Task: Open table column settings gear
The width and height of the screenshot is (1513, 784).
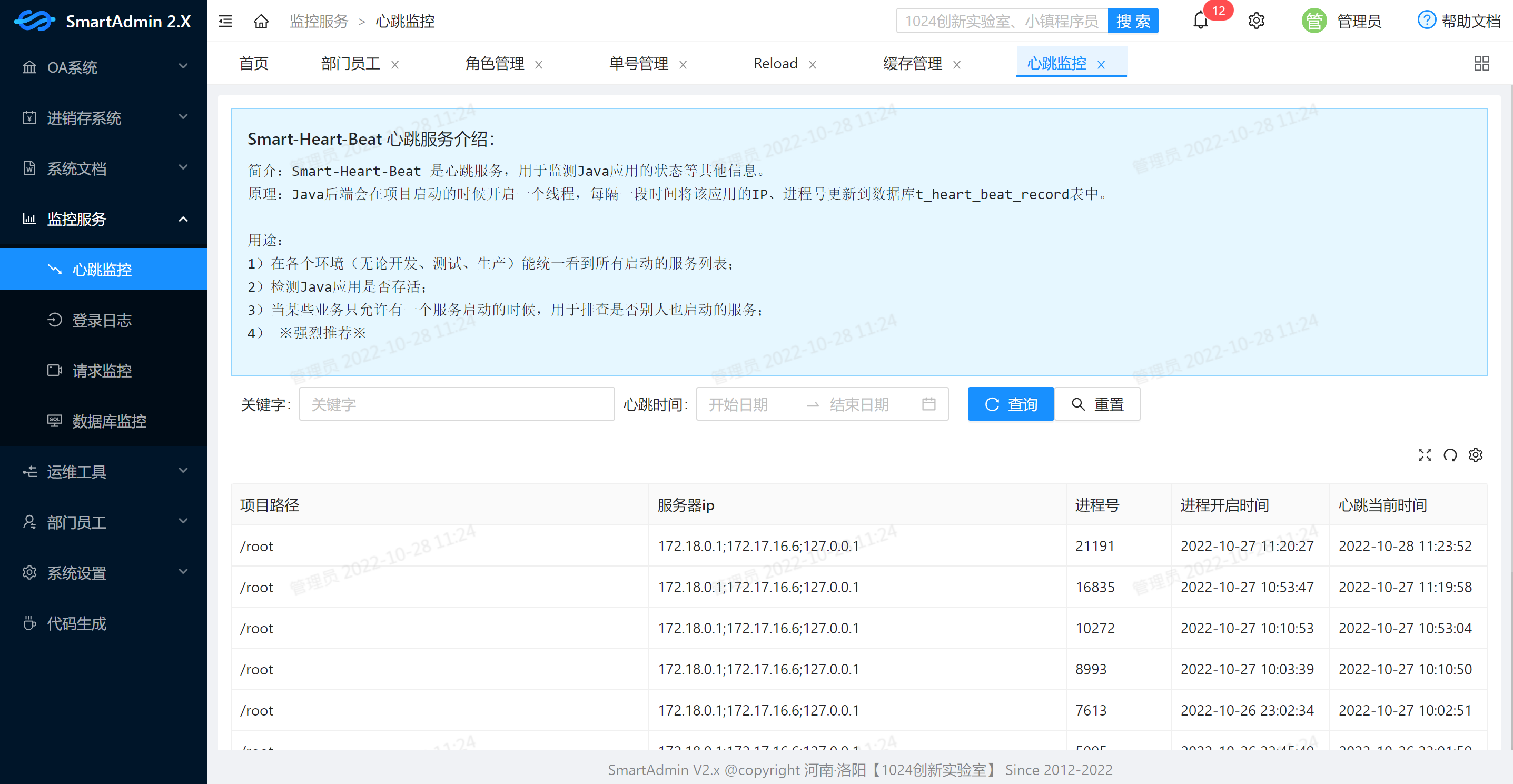Action: [1476, 455]
